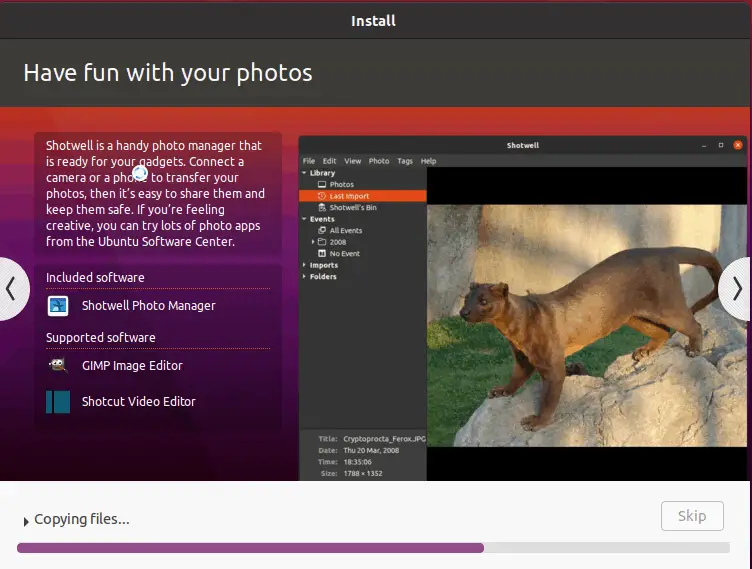Click the Install window title
752x569 pixels.
pos(373,21)
